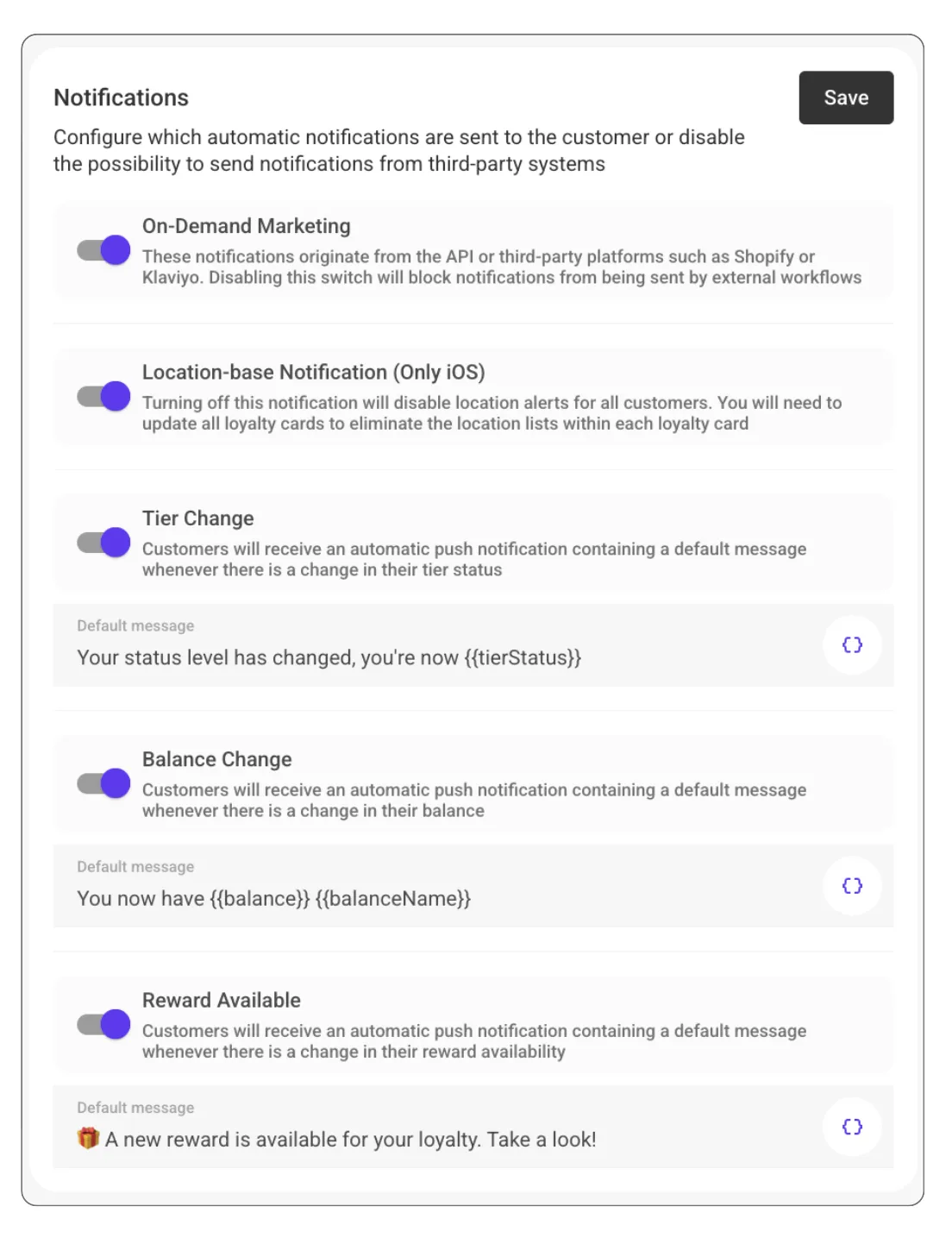Focus the balance default message input
952x1244 pixels.
click(x=273, y=898)
